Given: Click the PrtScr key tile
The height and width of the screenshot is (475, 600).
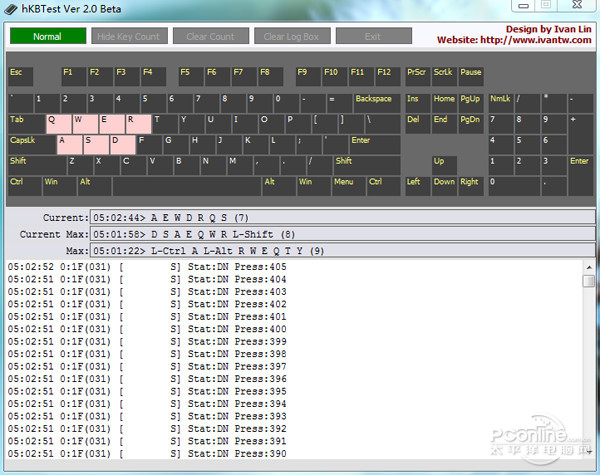Looking at the screenshot, I should pyautogui.click(x=417, y=77).
